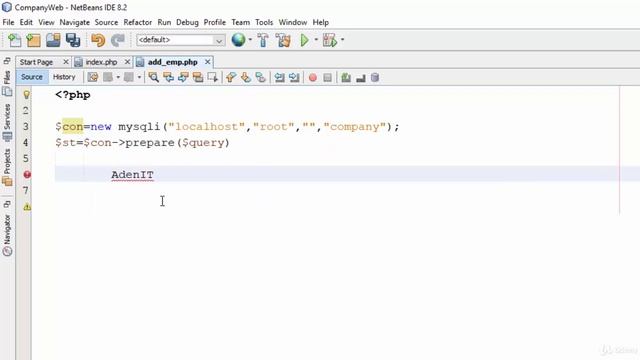Open the Help menu

(x=320, y=22)
